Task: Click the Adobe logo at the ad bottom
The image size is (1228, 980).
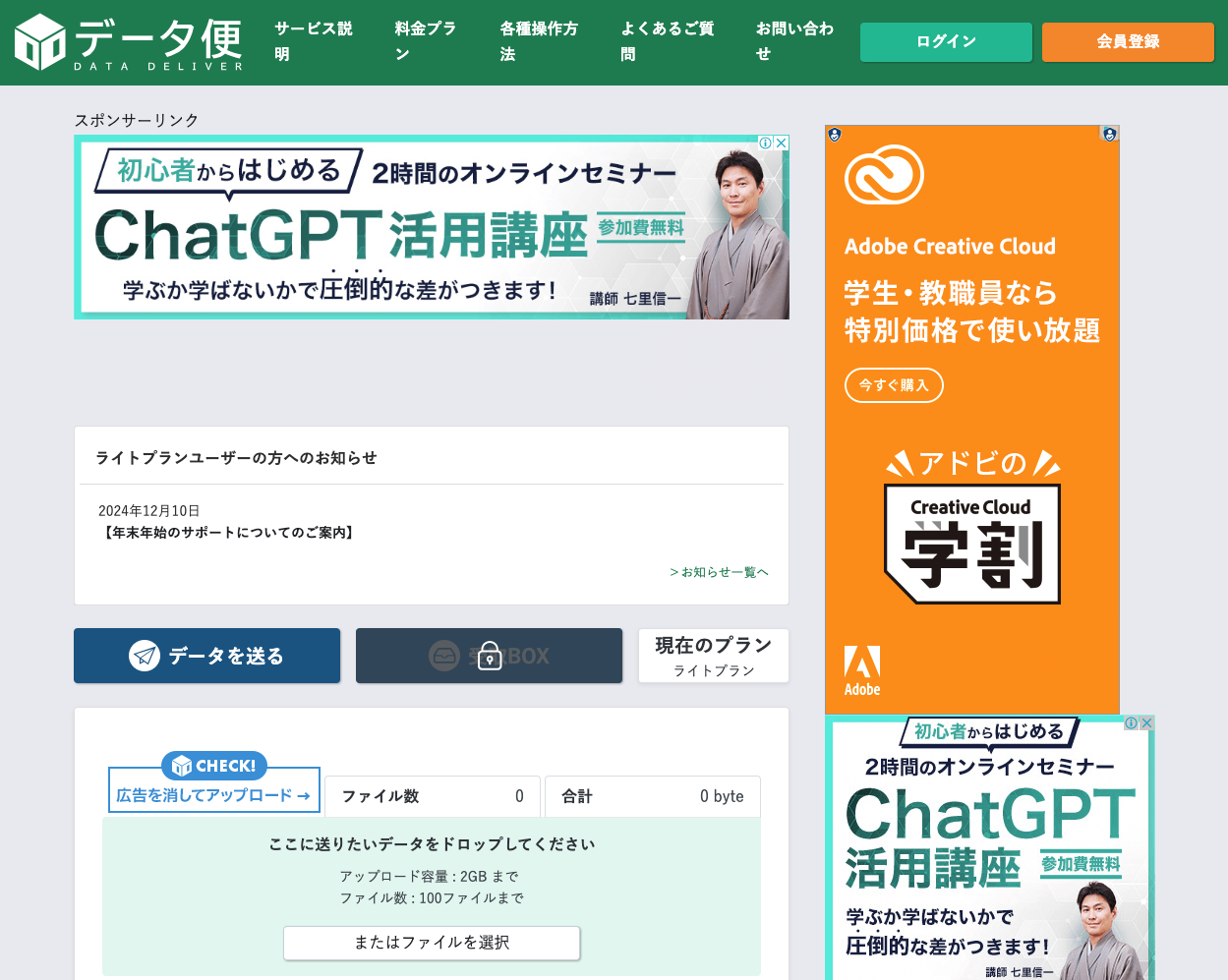Action: point(861,661)
